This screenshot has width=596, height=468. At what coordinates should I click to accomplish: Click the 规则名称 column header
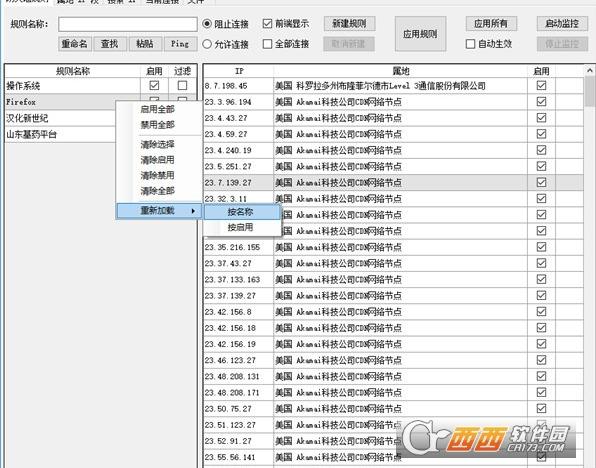(x=73, y=71)
